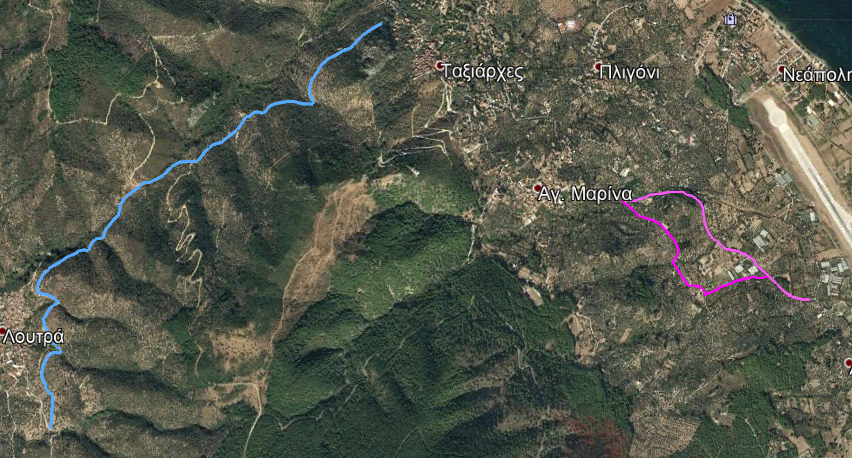Select the Πλιγόνι red placemark dot
852x458 pixels.
tap(598, 67)
